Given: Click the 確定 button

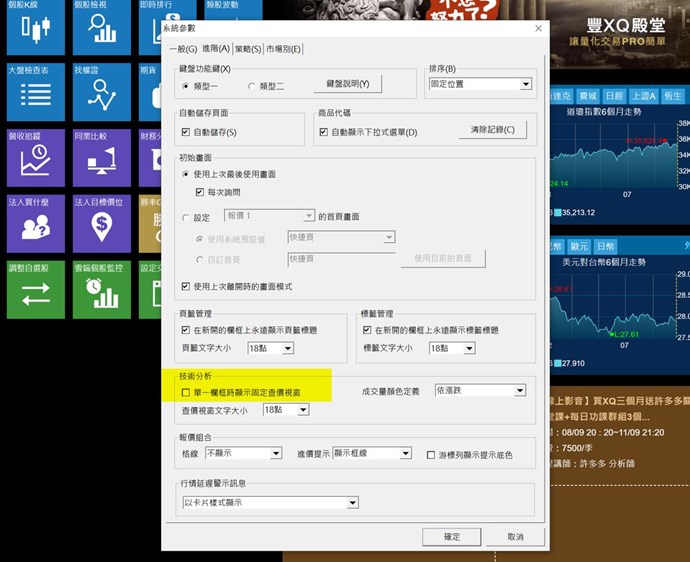Looking at the screenshot, I should coord(451,537).
